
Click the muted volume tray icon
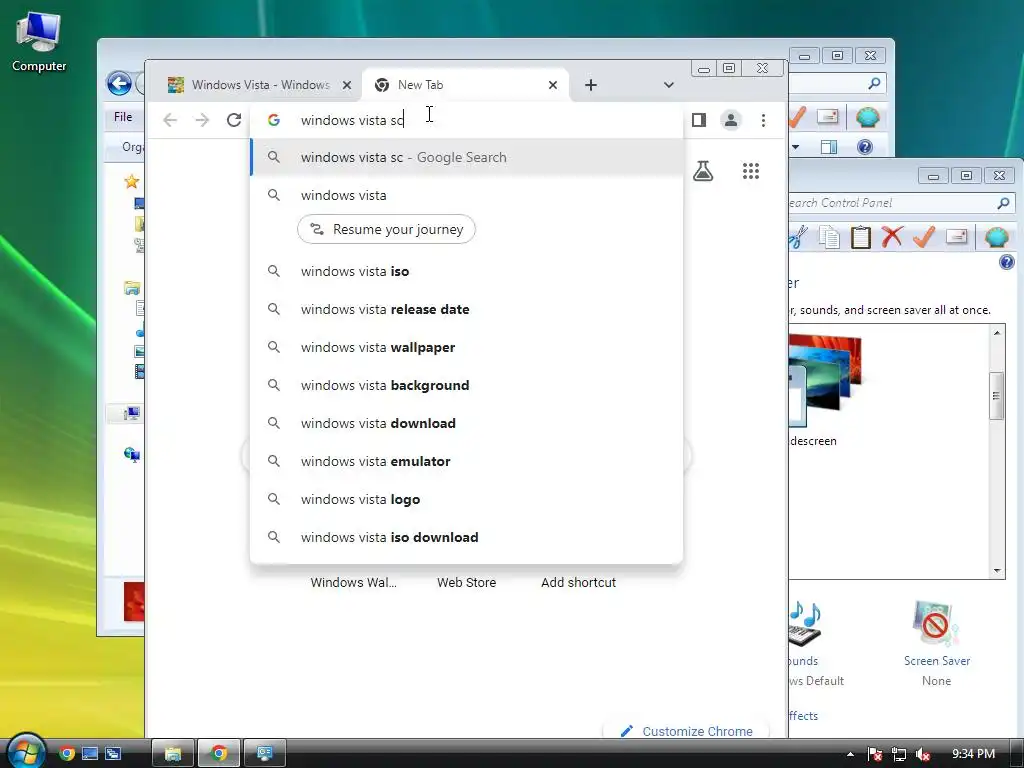click(x=923, y=754)
